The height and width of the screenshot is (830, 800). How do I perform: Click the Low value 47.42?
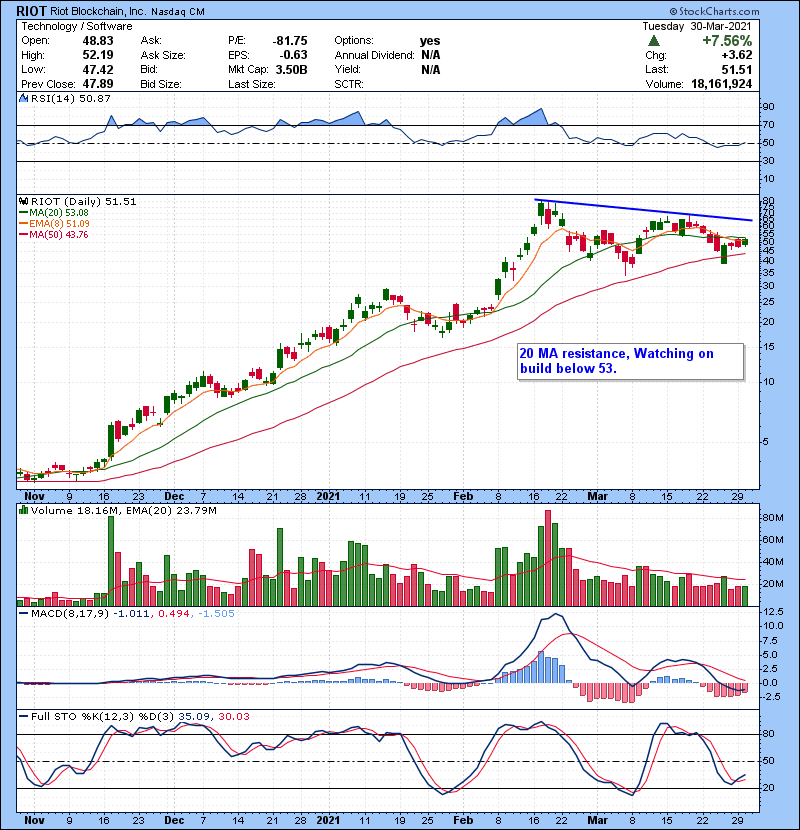[x=98, y=69]
